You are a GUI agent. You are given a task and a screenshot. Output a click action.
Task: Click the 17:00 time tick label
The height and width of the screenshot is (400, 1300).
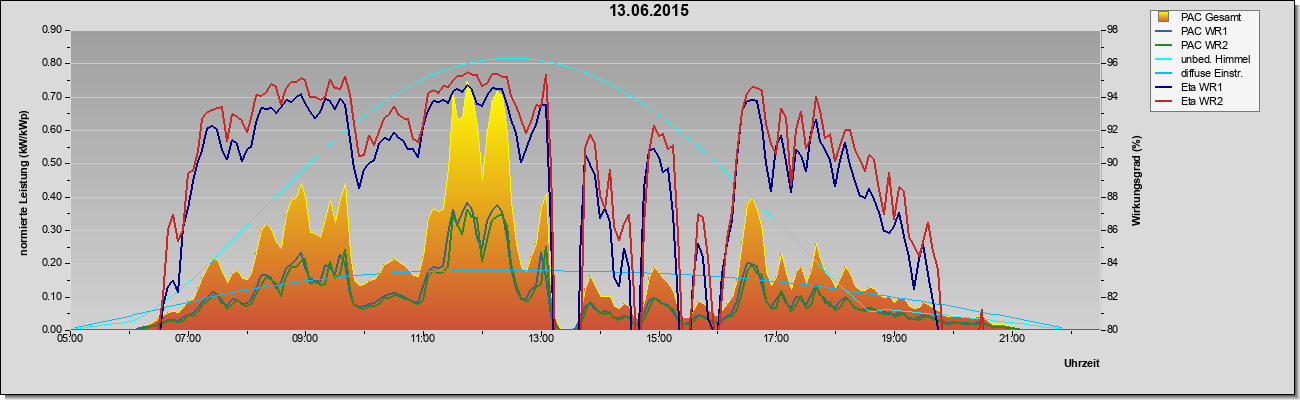[776, 339]
